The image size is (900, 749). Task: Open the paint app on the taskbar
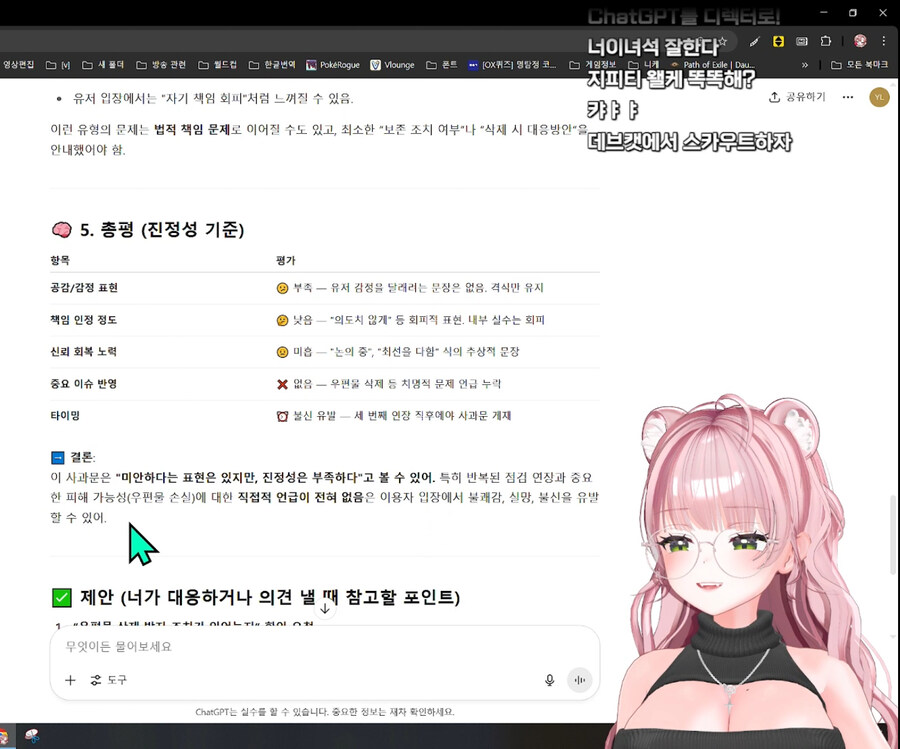click(x=32, y=736)
